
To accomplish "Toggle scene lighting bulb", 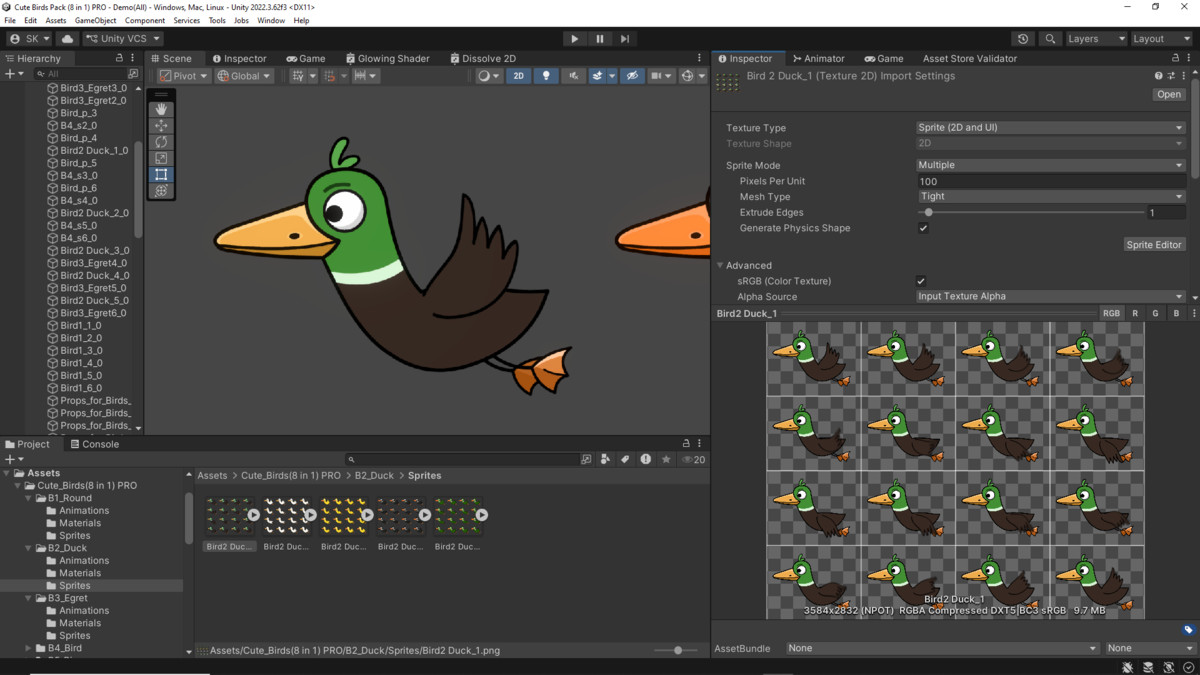I will point(546,76).
